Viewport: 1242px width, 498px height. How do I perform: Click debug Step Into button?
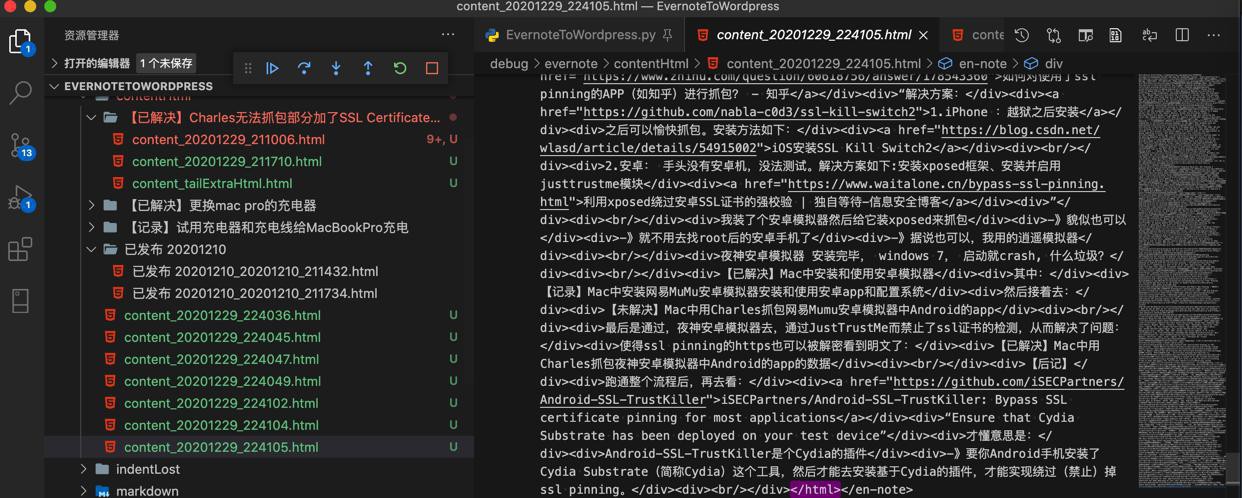[x=336, y=68]
